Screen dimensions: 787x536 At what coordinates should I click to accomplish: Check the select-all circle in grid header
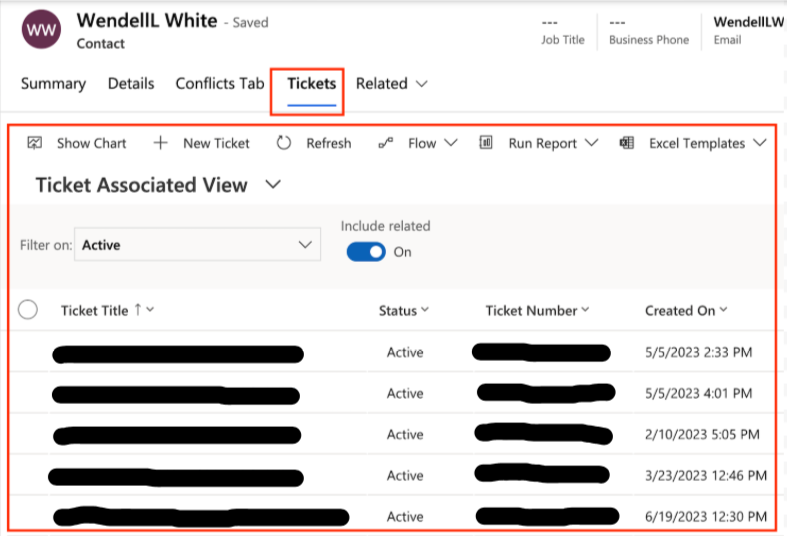(28, 310)
